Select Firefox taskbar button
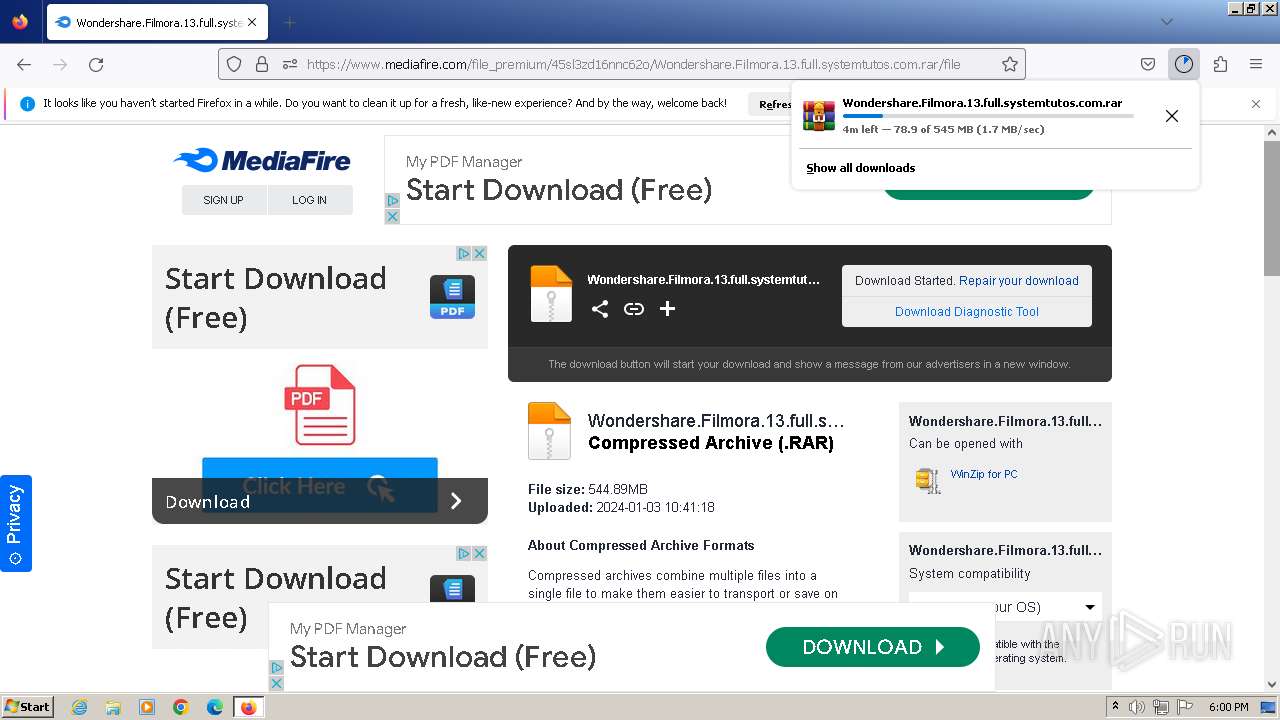 (248, 707)
